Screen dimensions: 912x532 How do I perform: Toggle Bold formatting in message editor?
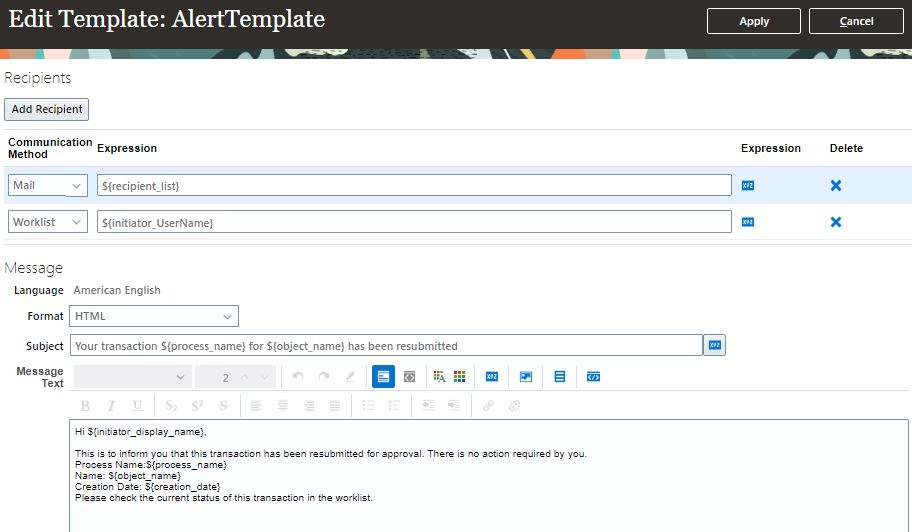tap(85, 406)
